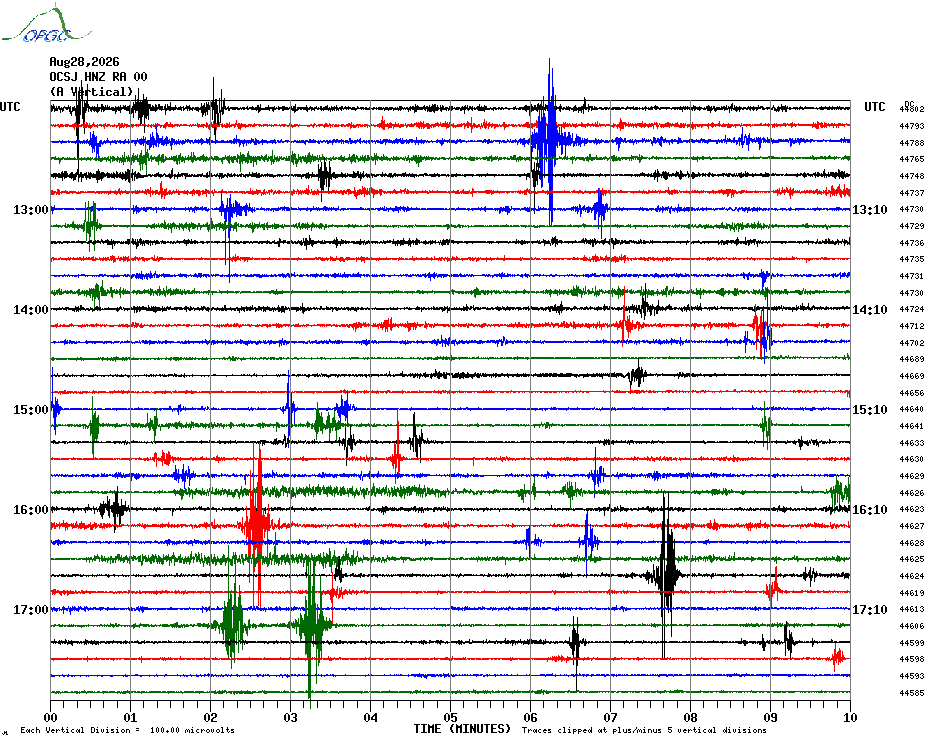Click DC value 44724
Image resolution: width=930 pixels, height=744 pixels.
[x=912, y=310]
